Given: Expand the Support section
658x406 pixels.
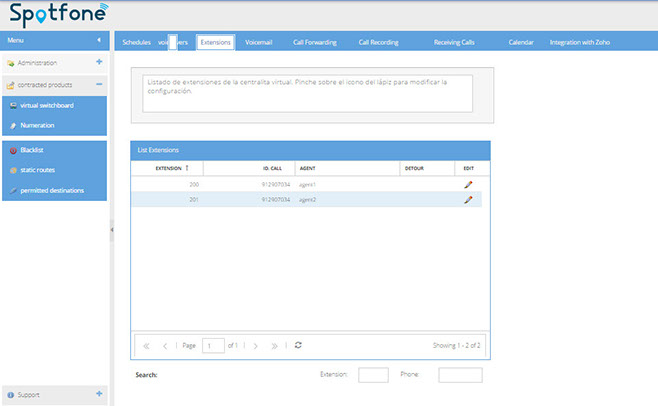Looking at the screenshot, I should click(x=99, y=394).
